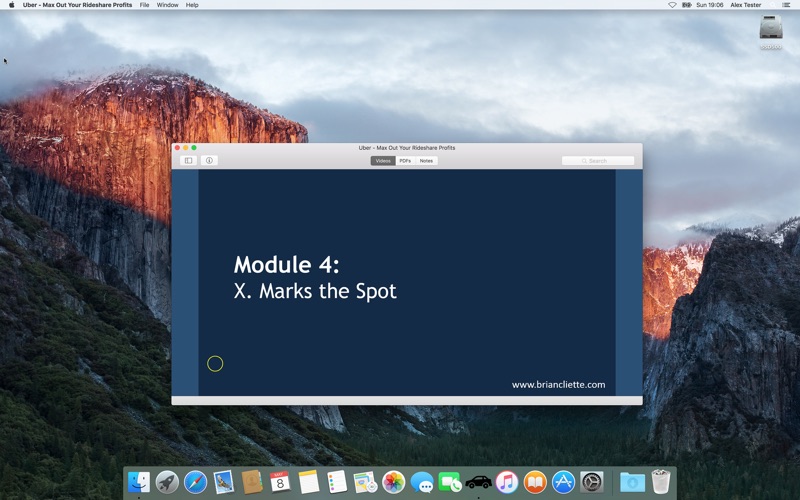Screen dimensions: 800x500
Task: Open Calendar from the Dock
Action: pos(280,482)
